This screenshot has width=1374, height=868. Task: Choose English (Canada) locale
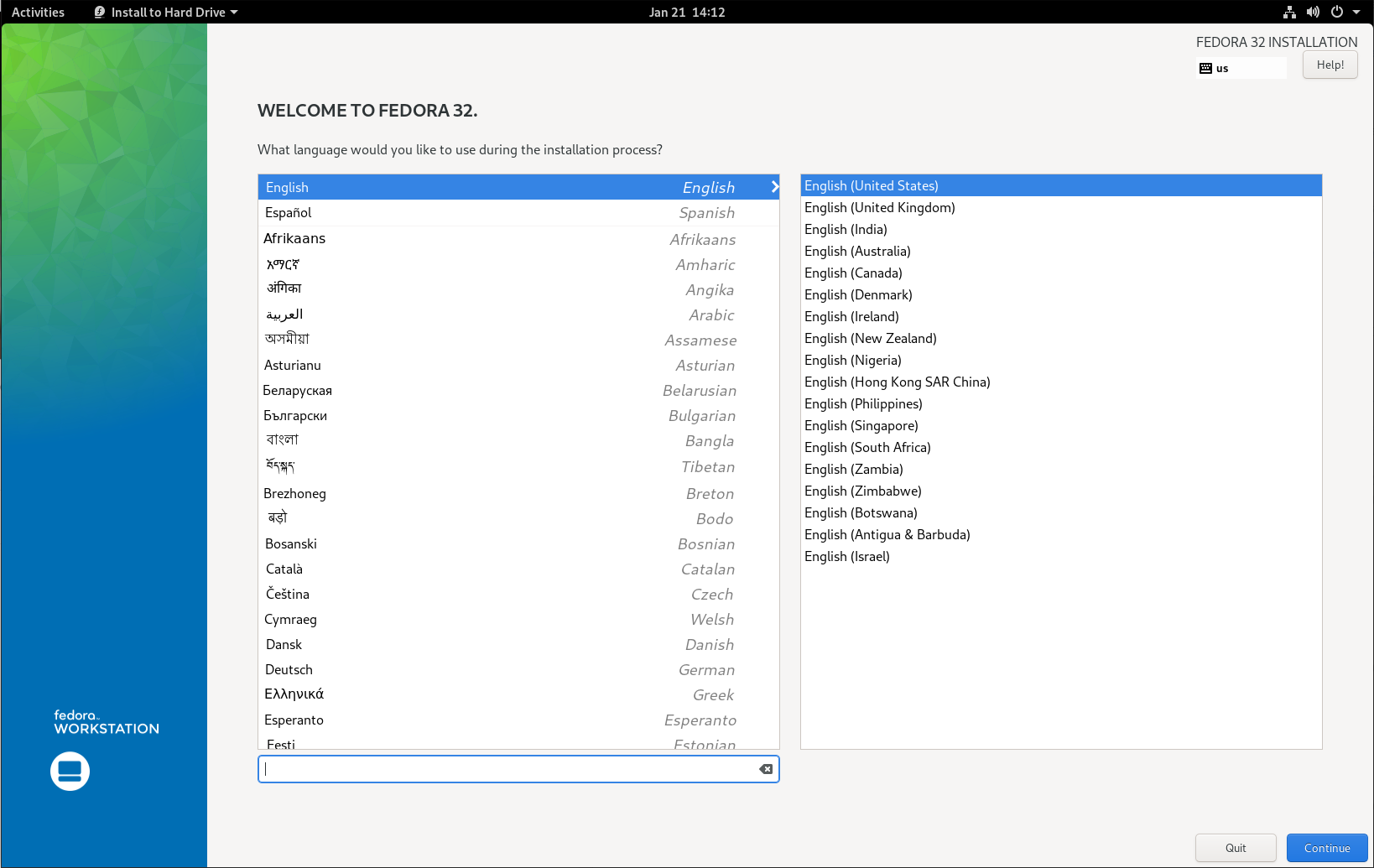pyautogui.click(x=1061, y=273)
